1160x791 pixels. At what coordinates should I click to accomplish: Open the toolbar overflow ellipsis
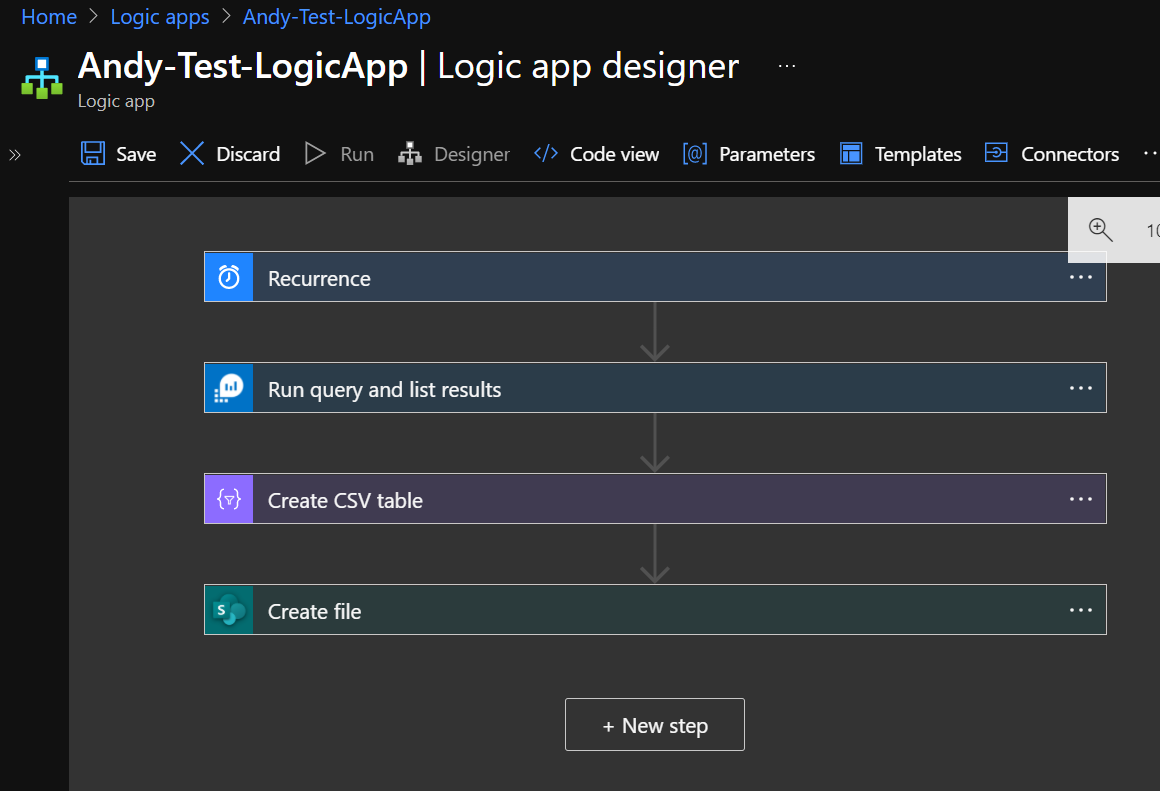1151,153
